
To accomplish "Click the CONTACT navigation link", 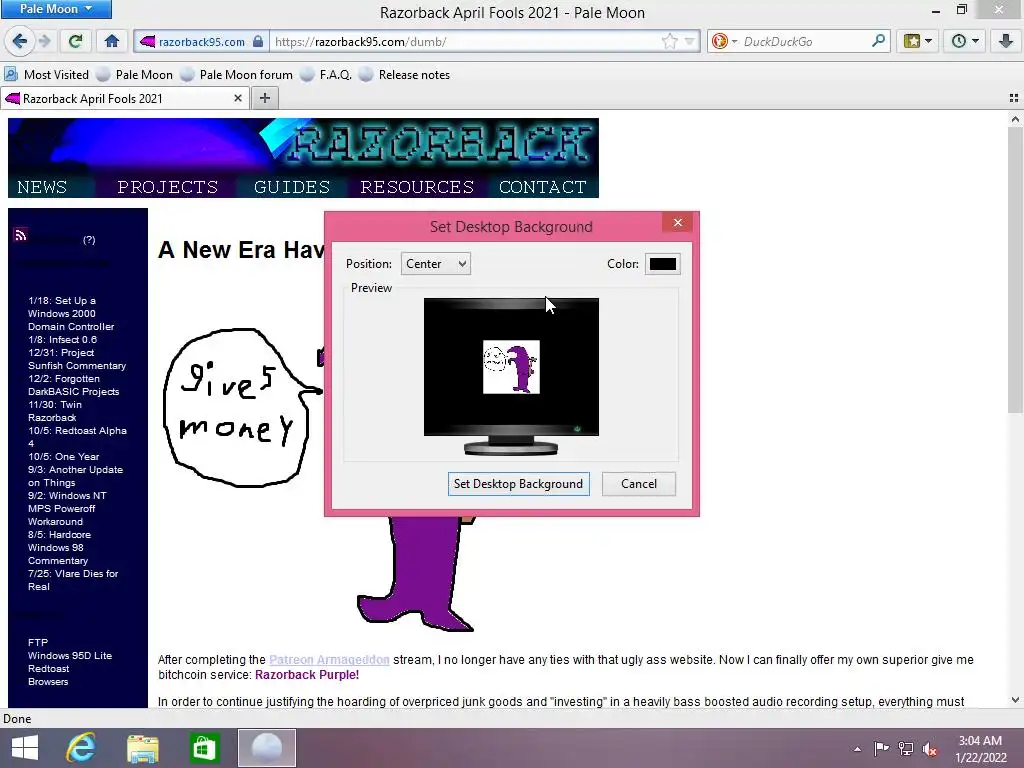I will click(x=543, y=187).
